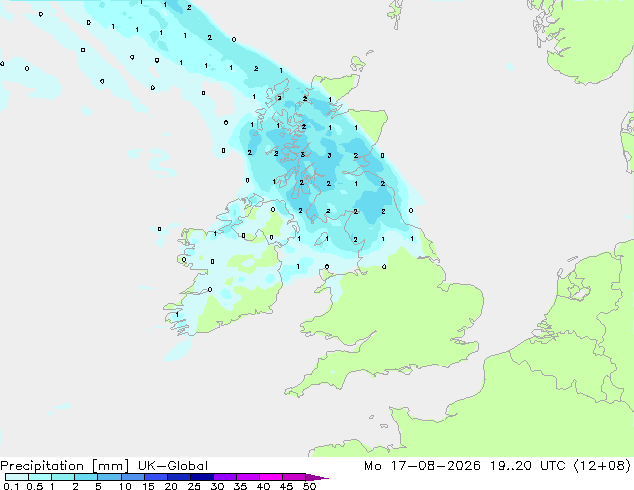The height and width of the screenshot is (490, 634).
Task: Select the 5–10 mm legend color swatch
Action: pyautogui.click(x=109, y=477)
